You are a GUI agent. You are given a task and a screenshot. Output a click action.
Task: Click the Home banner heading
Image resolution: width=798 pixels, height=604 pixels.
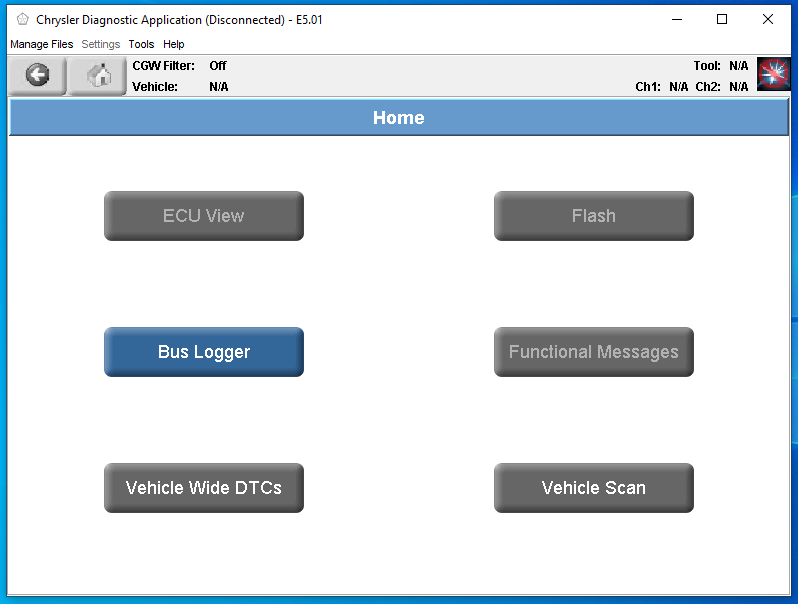tap(398, 118)
